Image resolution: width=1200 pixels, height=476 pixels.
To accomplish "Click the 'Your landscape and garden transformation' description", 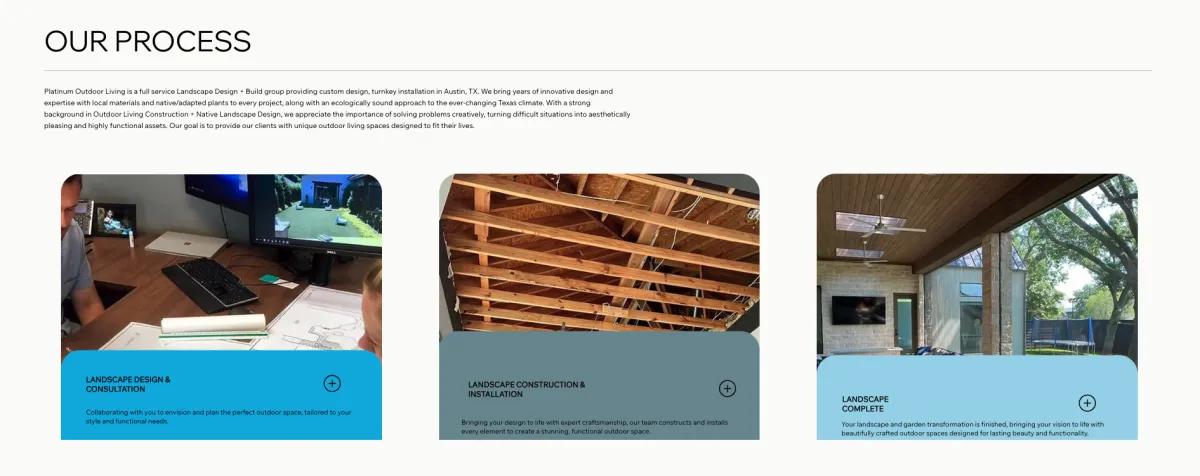I will point(973,428).
